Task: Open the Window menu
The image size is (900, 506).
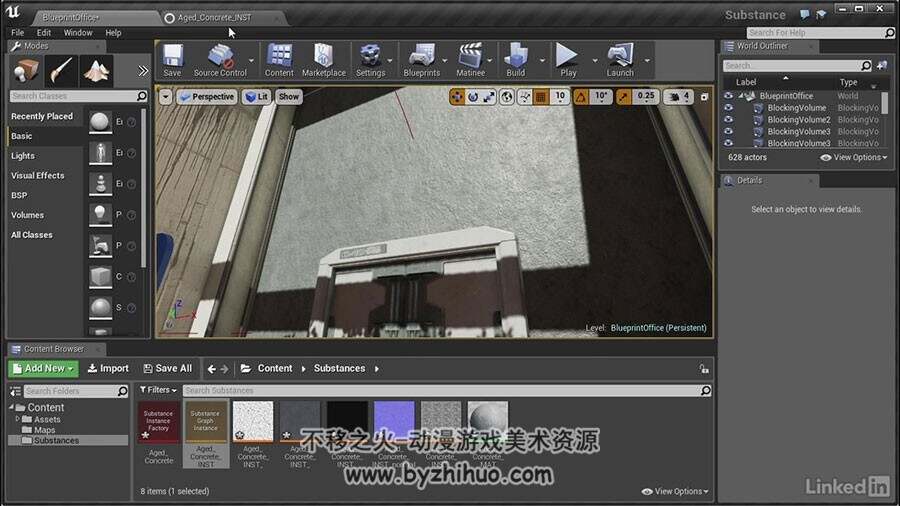Action: [78, 33]
